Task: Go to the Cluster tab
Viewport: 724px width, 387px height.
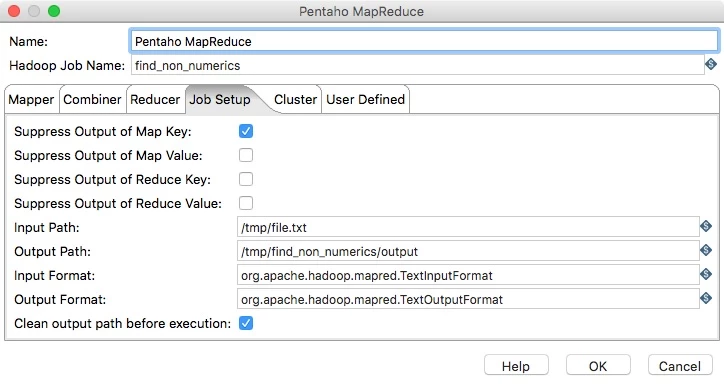Action: pos(296,99)
